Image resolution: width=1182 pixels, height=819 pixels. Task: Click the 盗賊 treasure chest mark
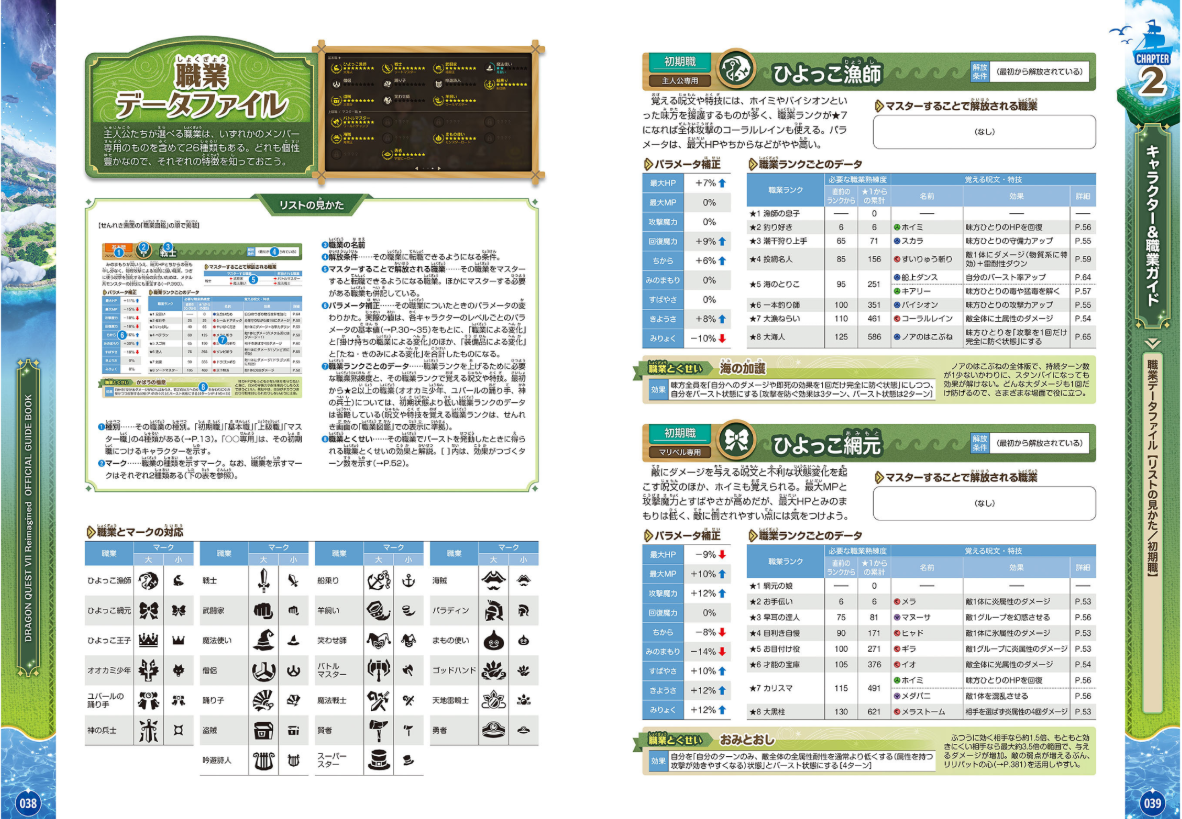[263, 730]
